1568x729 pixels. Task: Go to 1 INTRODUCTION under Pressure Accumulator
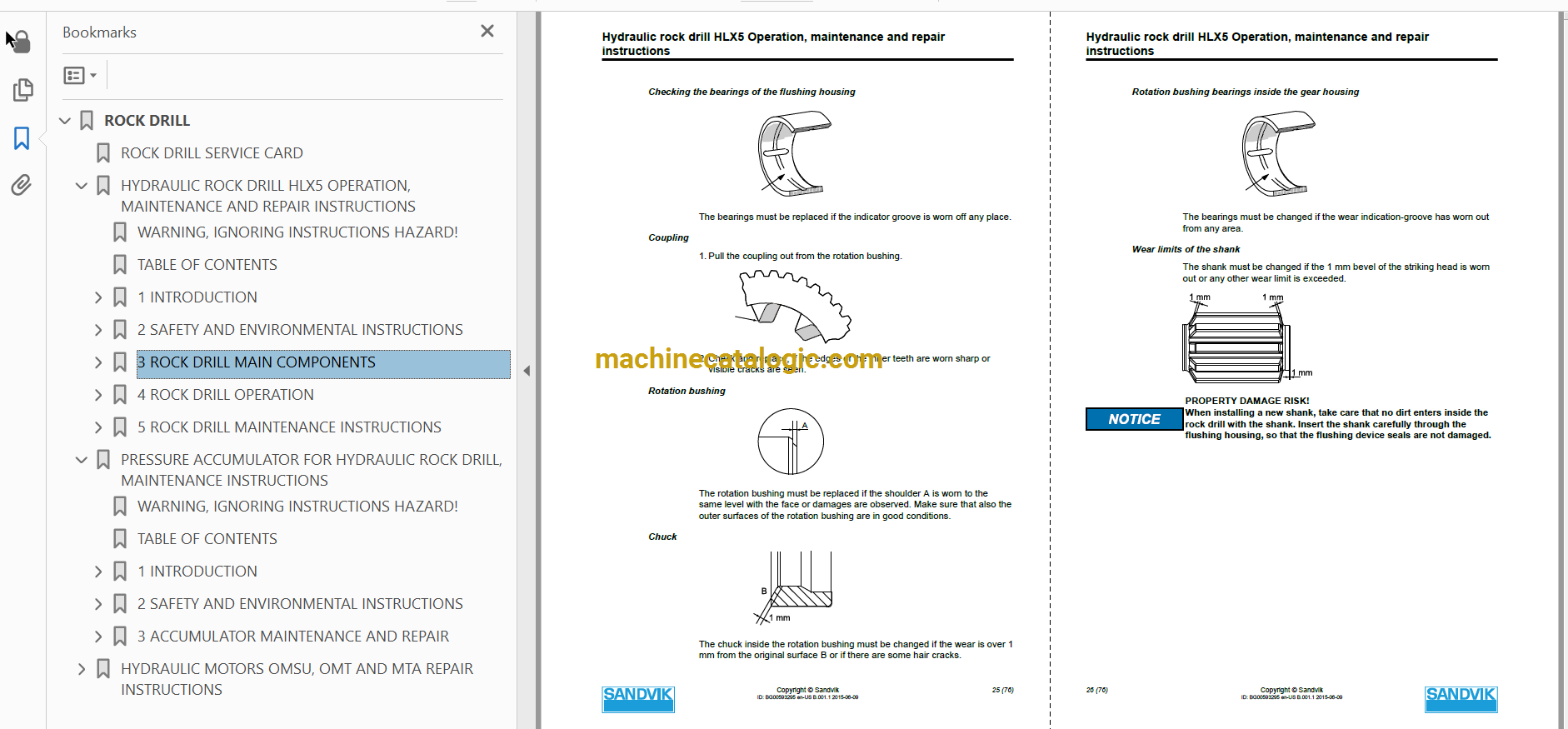click(197, 572)
